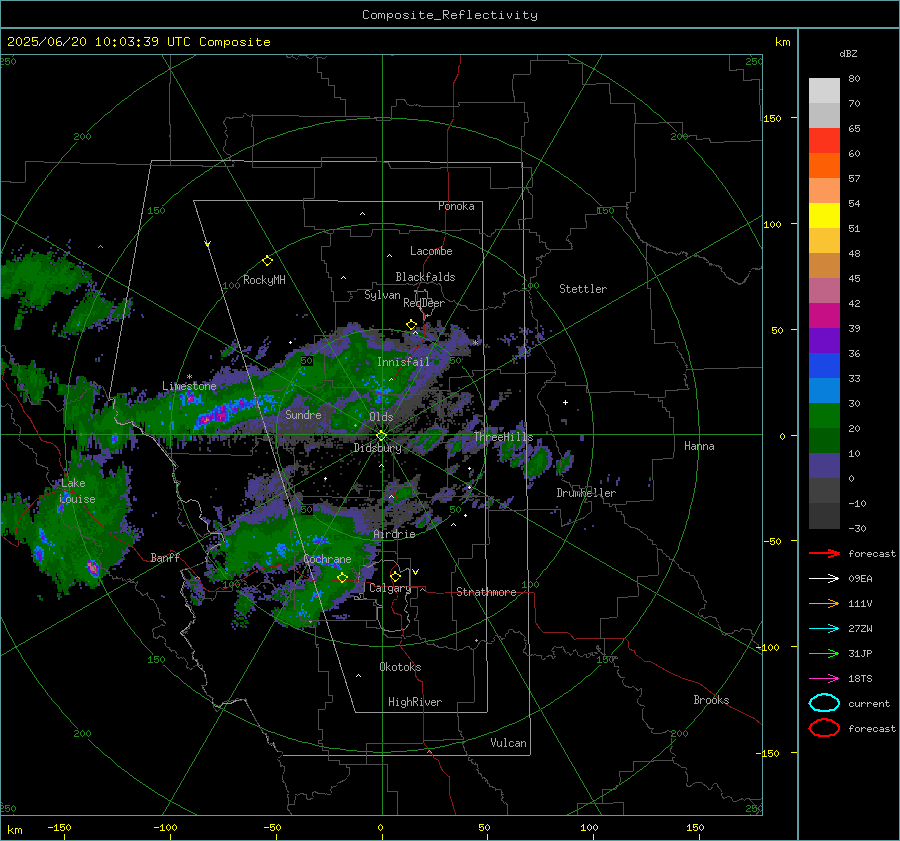Click the Cochrane city label
900x841 pixels.
tap(327, 560)
